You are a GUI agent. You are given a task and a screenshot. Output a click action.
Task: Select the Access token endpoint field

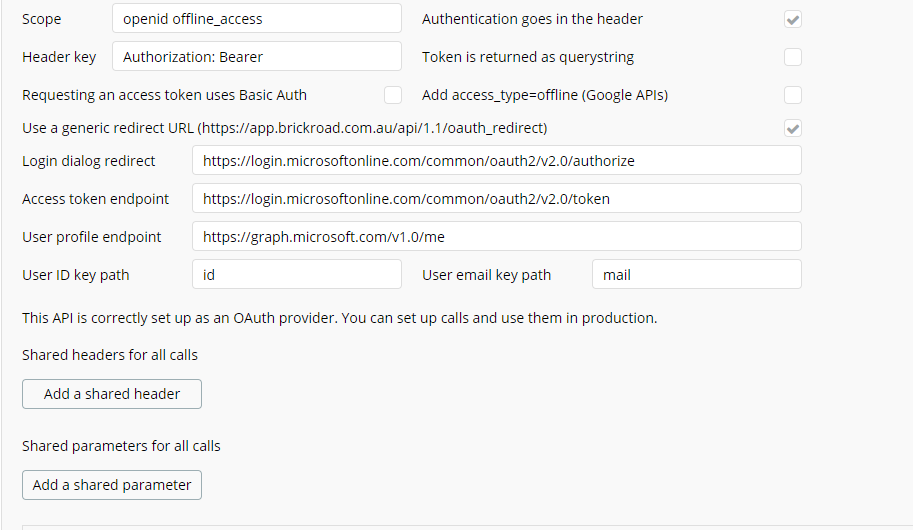496,198
